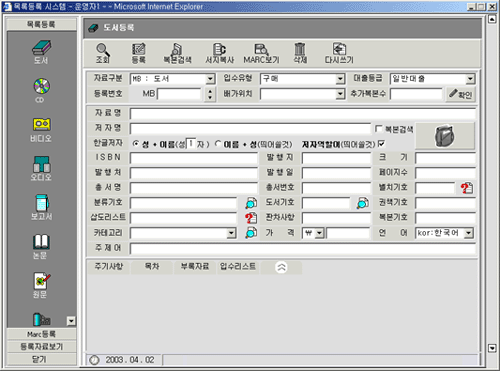
Task: Switch to the 목차 tab
Action: [152, 267]
